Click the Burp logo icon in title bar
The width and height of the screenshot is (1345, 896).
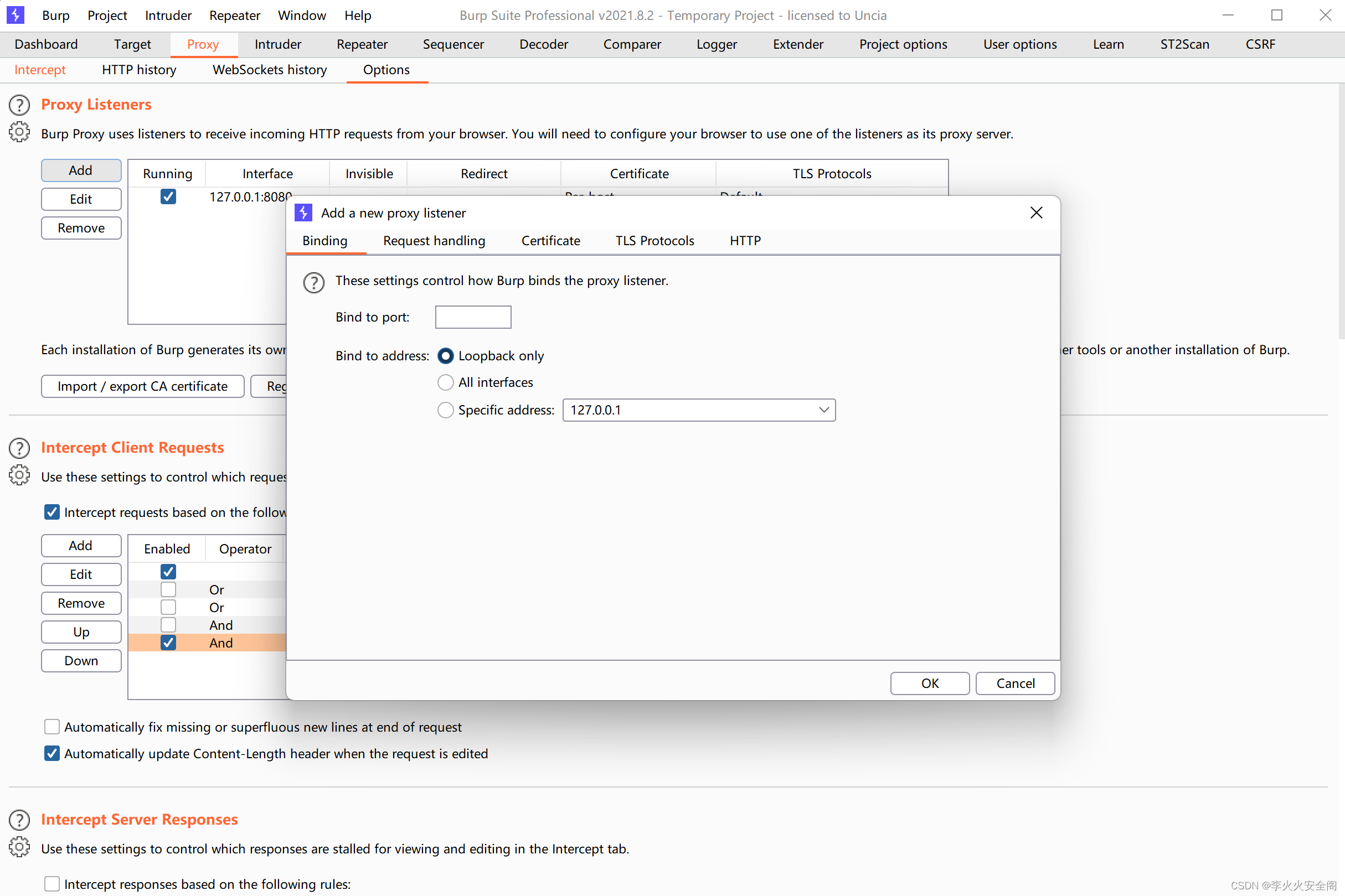16,15
